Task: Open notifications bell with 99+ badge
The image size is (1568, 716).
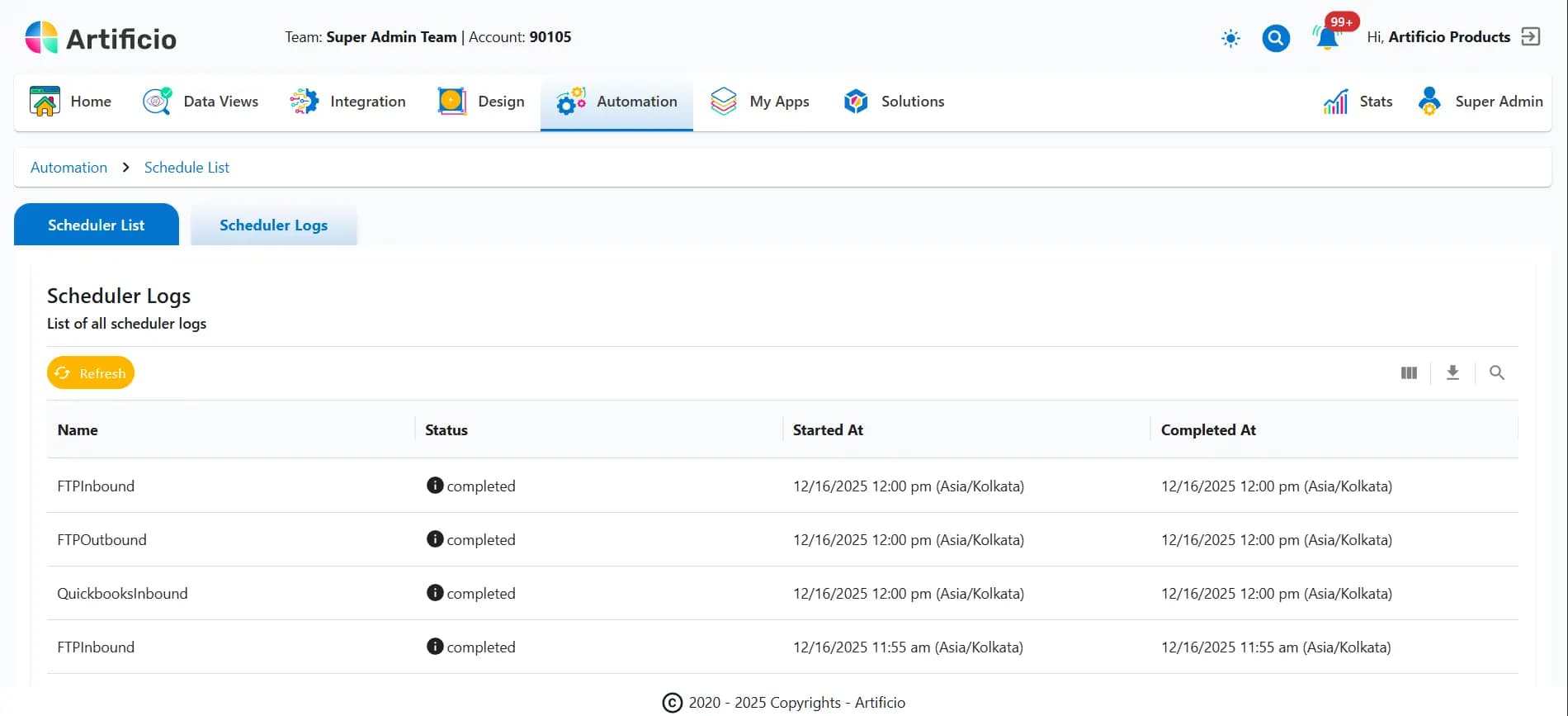Action: click(x=1327, y=38)
